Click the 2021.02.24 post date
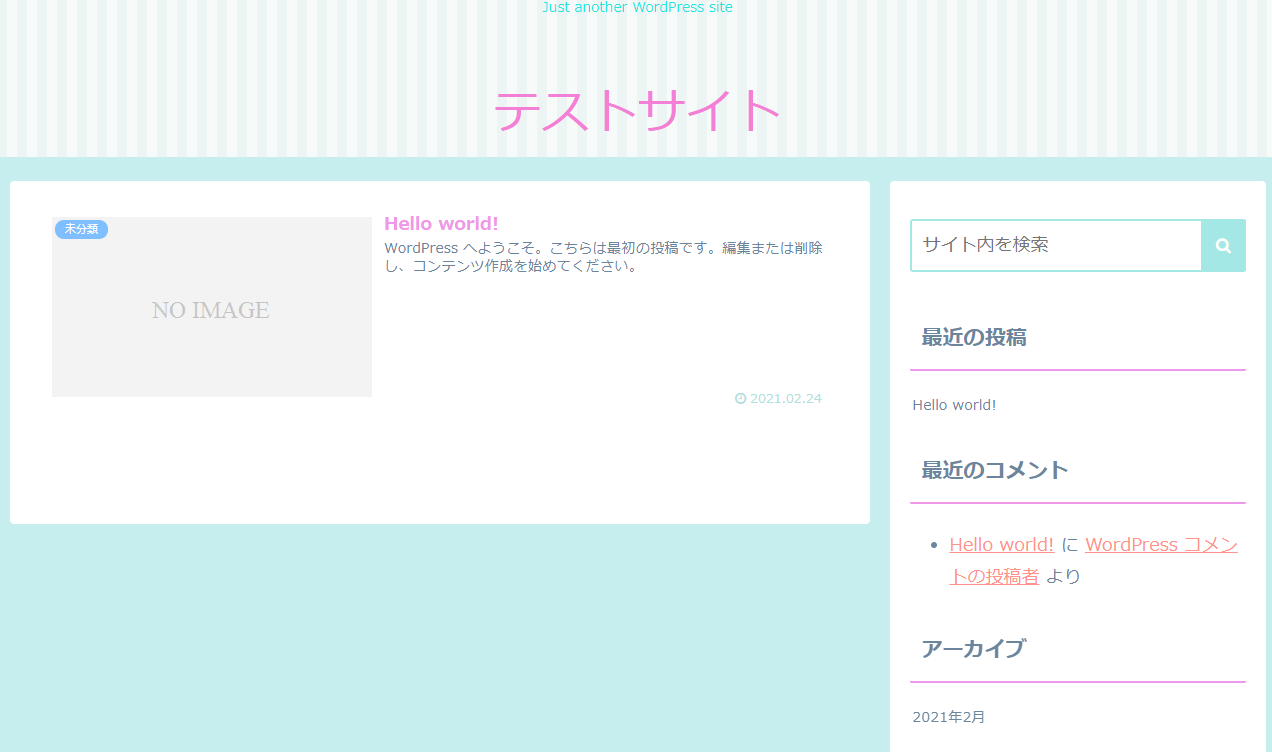Viewport: 1272px width, 752px height. coord(786,398)
